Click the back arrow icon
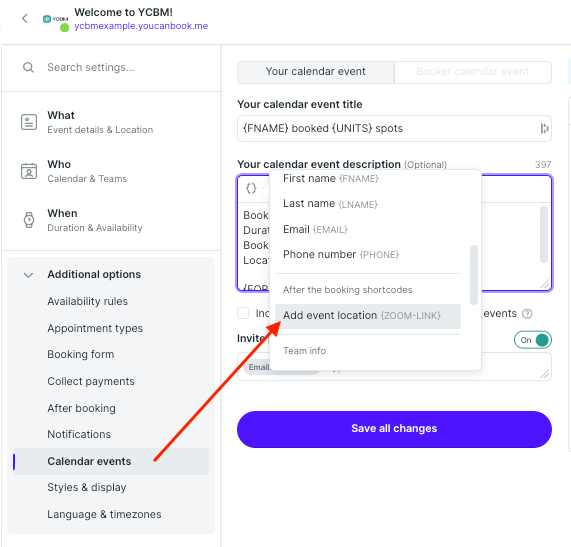Image resolution: width=571 pixels, height=547 pixels. (25, 19)
